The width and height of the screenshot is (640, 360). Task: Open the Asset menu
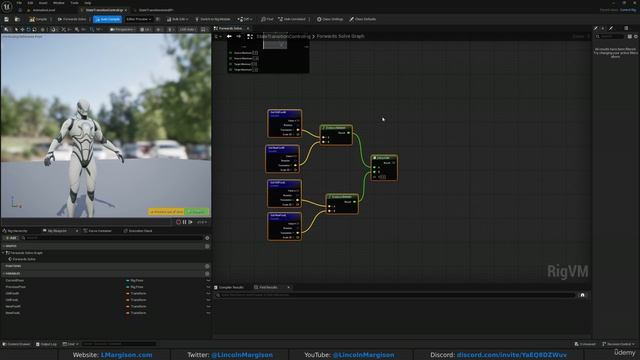(x=43, y=3)
